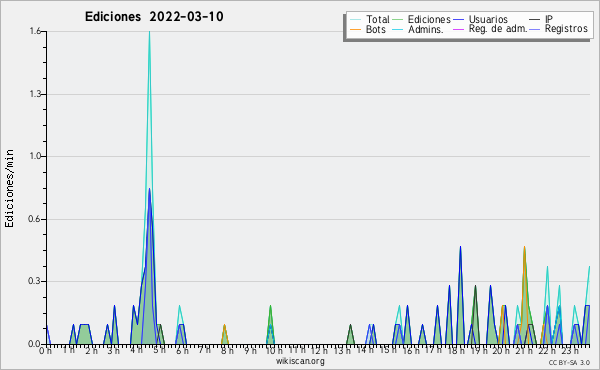Click the magenta Reg. de adm. line
The width and height of the screenshot is (600, 370).
[x=458, y=29]
